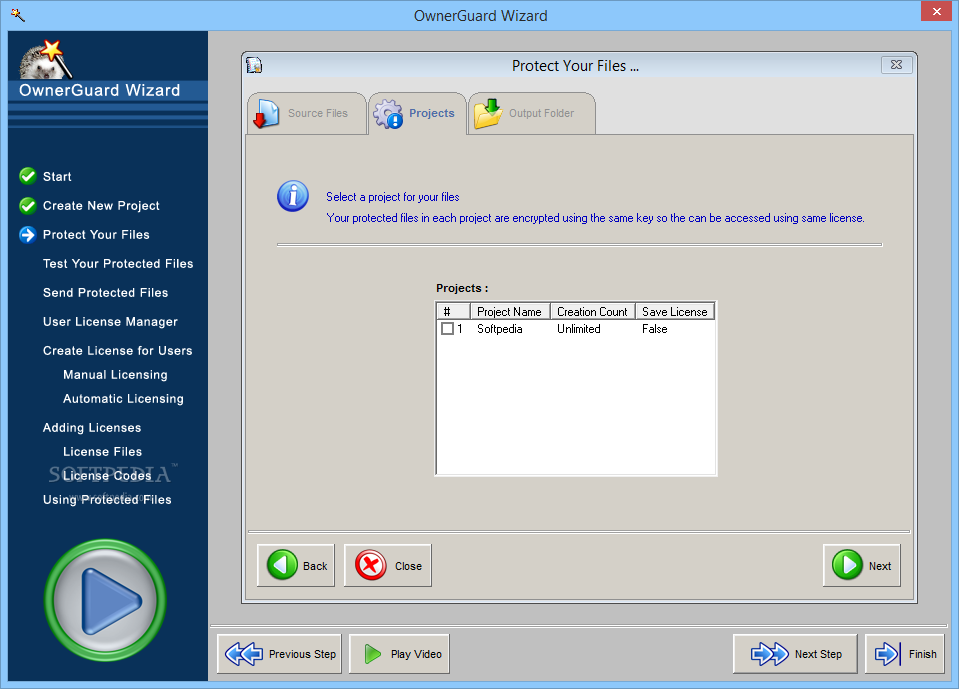Click the Next Step button label
Image resolution: width=959 pixels, height=689 pixels.
coord(818,654)
